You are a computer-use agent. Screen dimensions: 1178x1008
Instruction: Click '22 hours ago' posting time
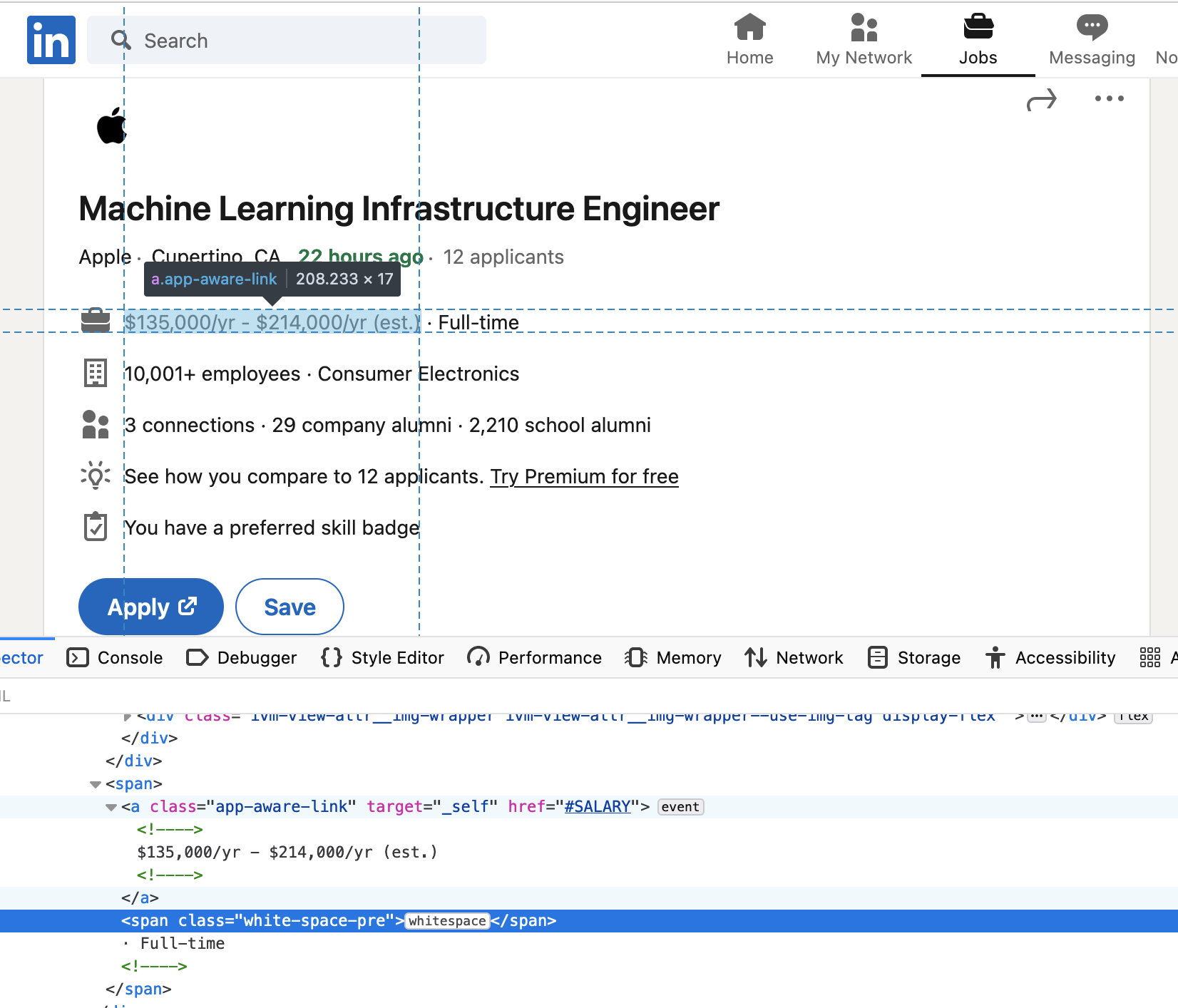[361, 256]
